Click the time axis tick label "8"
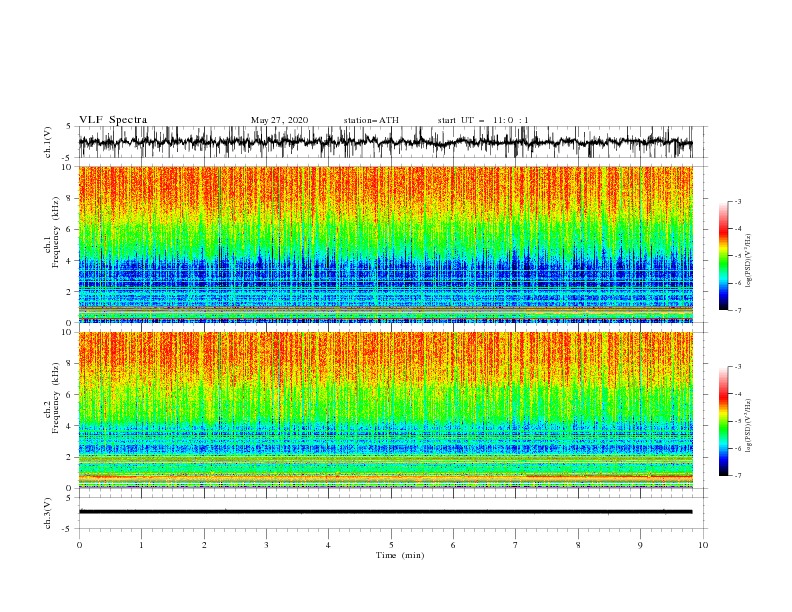 pyautogui.click(x=578, y=545)
